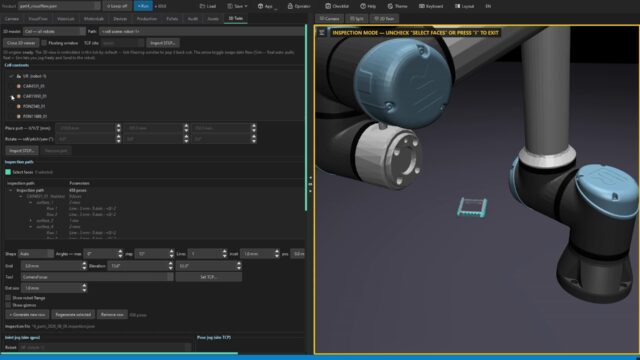Click the EN language selector
Screen dimensions: 640x360
tap(488, 6)
